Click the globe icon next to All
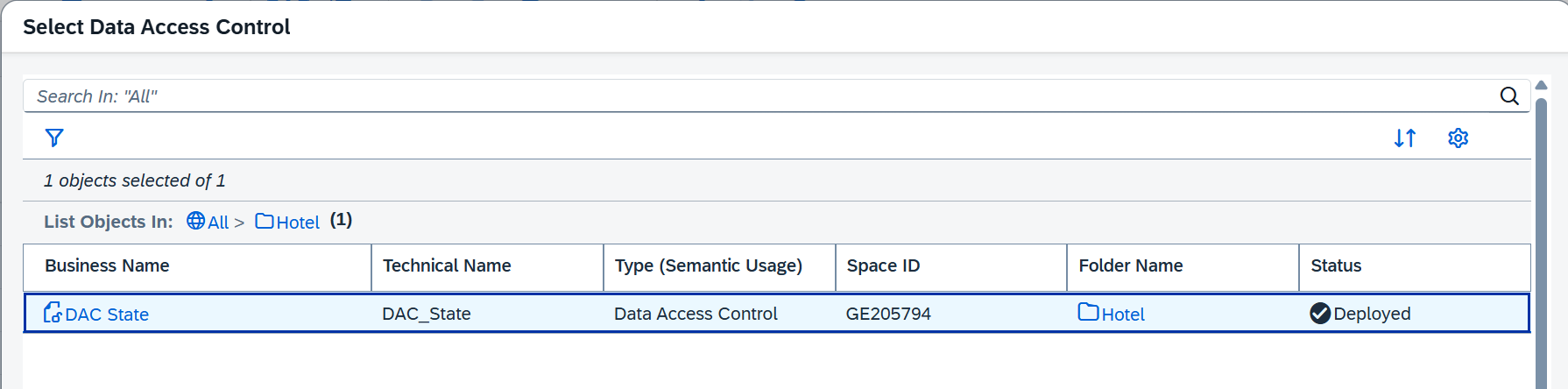 pyautogui.click(x=196, y=221)
